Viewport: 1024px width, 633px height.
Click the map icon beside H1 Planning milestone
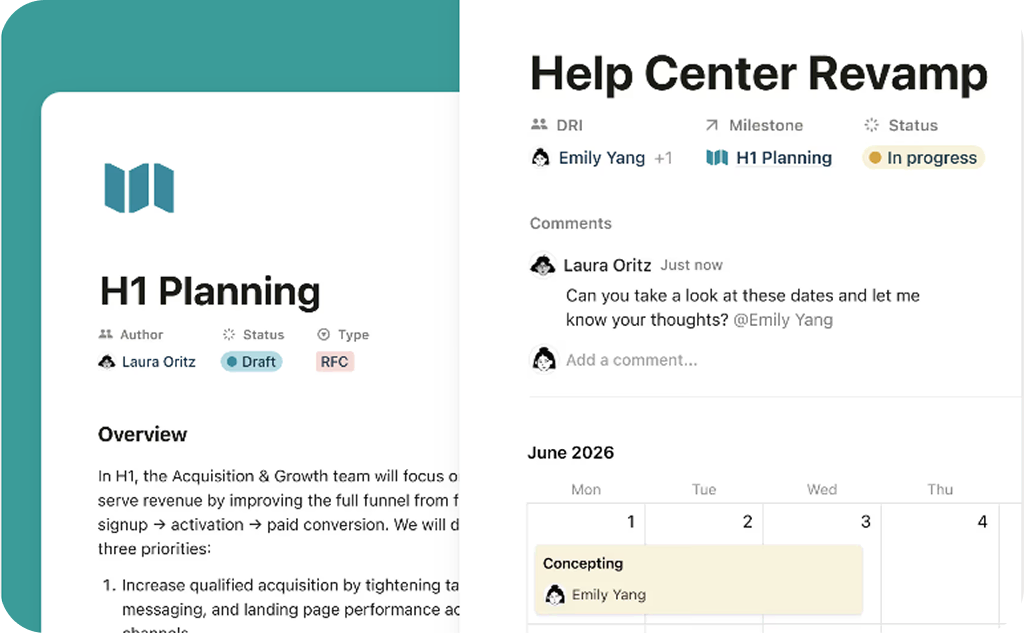click(x=717, y=158)
